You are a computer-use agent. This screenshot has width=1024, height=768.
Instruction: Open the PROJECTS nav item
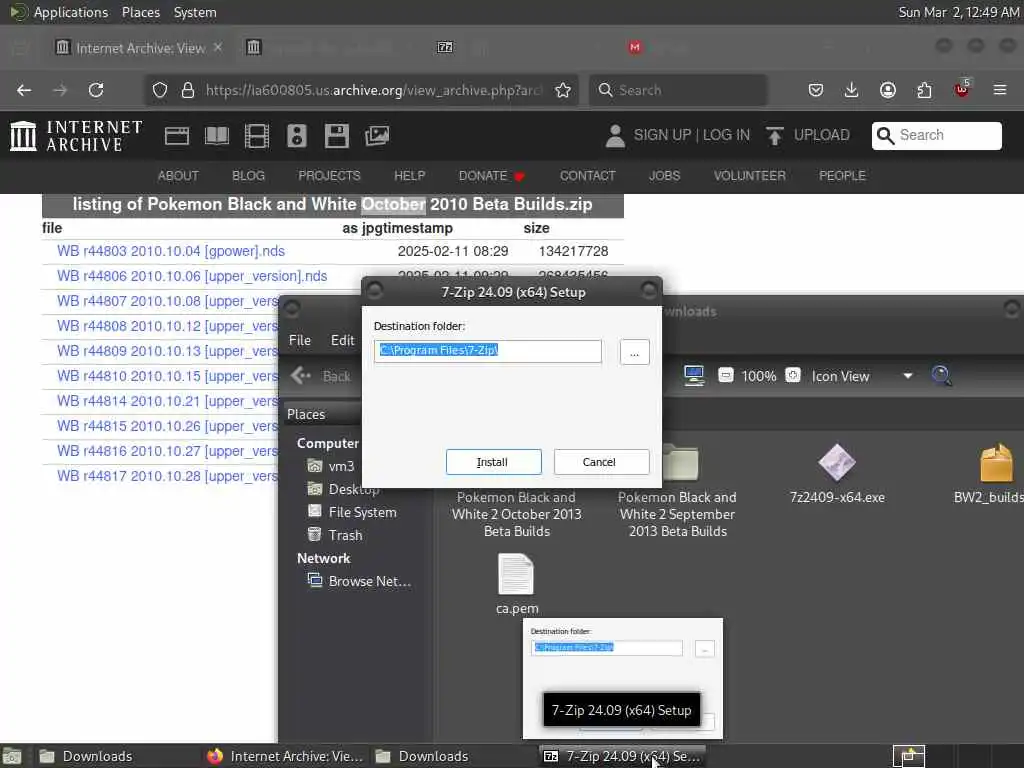coord(329,176)
